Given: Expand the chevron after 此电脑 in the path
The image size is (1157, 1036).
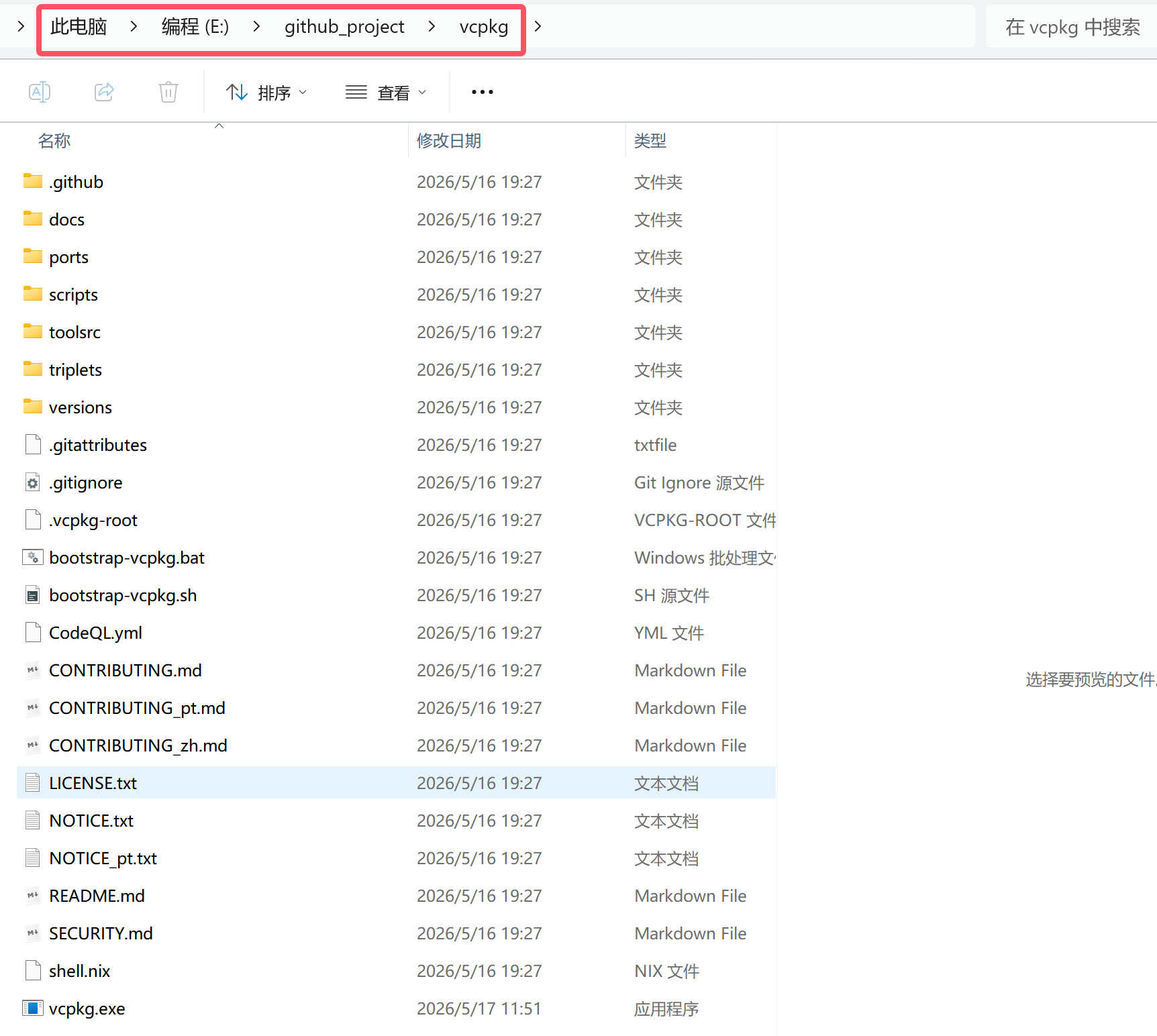Looking at the screenshot, I should [134, 26].
